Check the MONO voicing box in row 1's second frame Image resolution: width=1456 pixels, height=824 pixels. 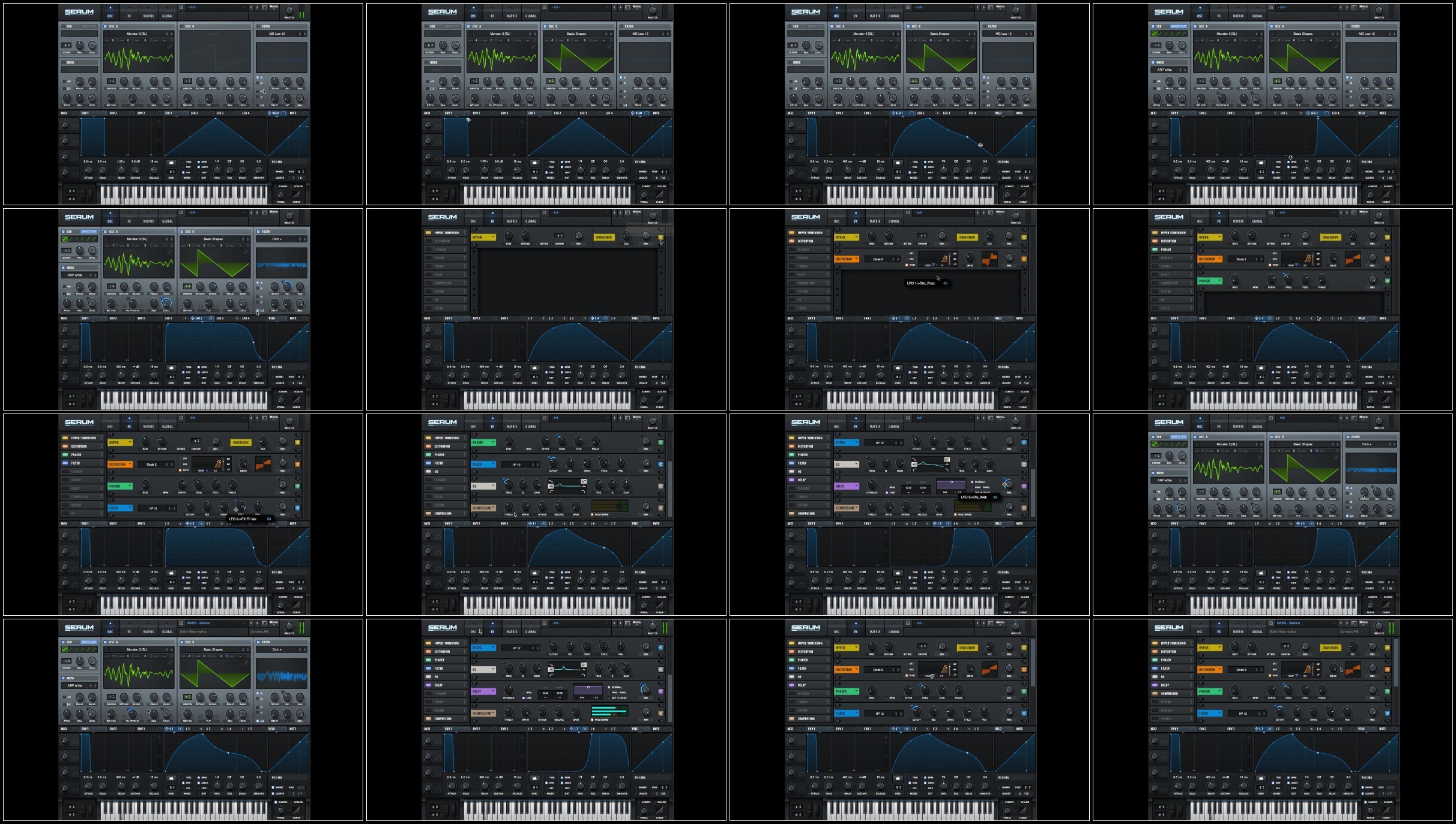636,172
